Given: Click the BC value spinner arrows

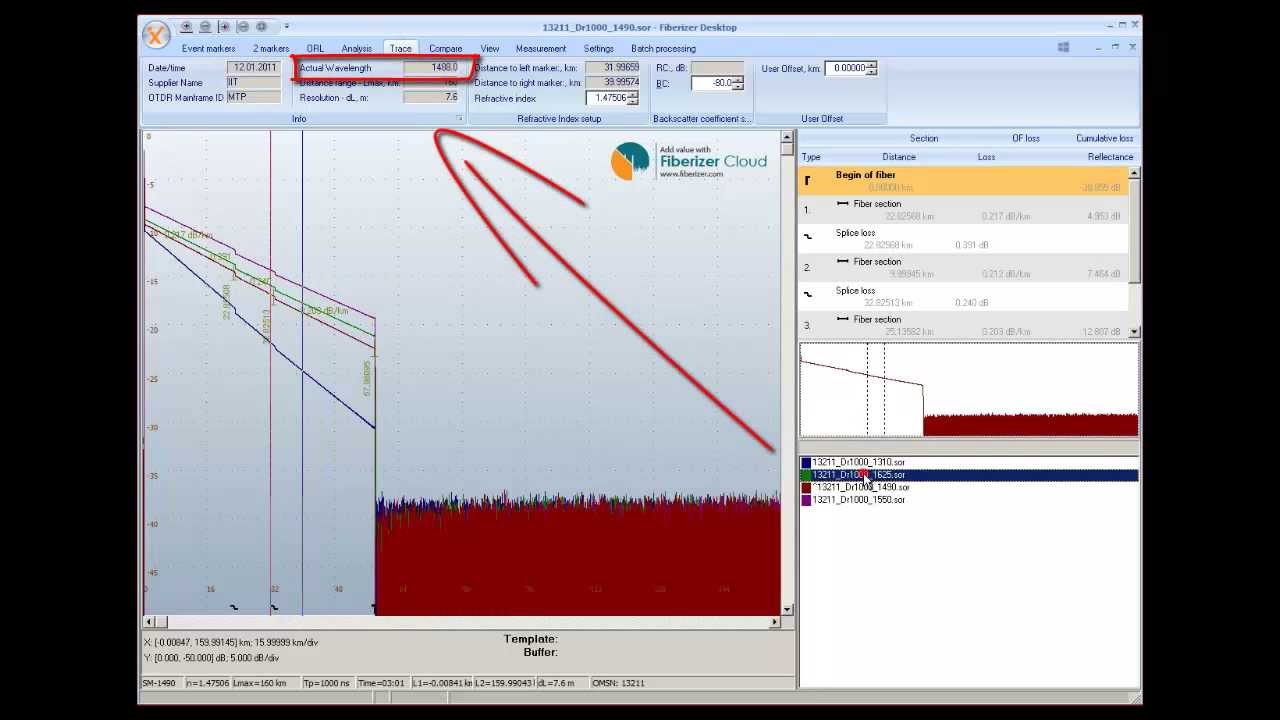Looking at the screenshot, I should click(738, 83).
